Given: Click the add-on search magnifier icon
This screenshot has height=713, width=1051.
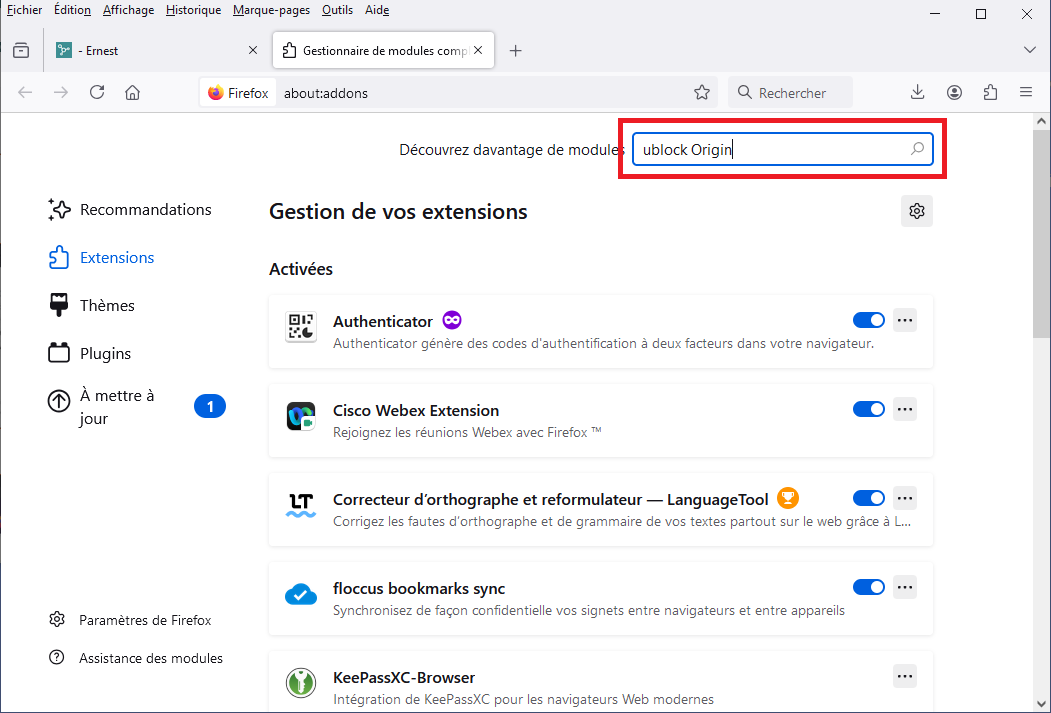Looking at the screenshot, I should (916, 149).
